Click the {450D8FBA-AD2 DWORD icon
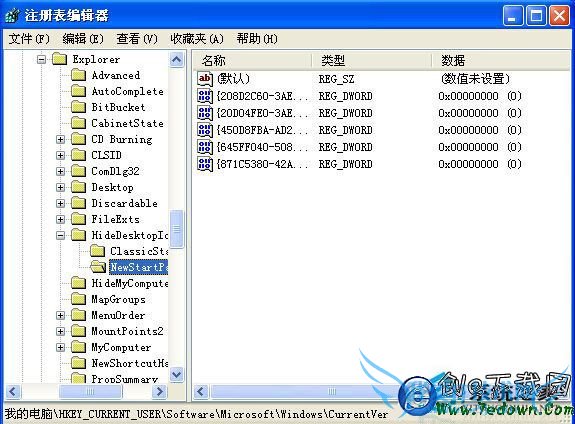Image resolution: width=575 pixels, height=424 pixels. coord(205,130)
